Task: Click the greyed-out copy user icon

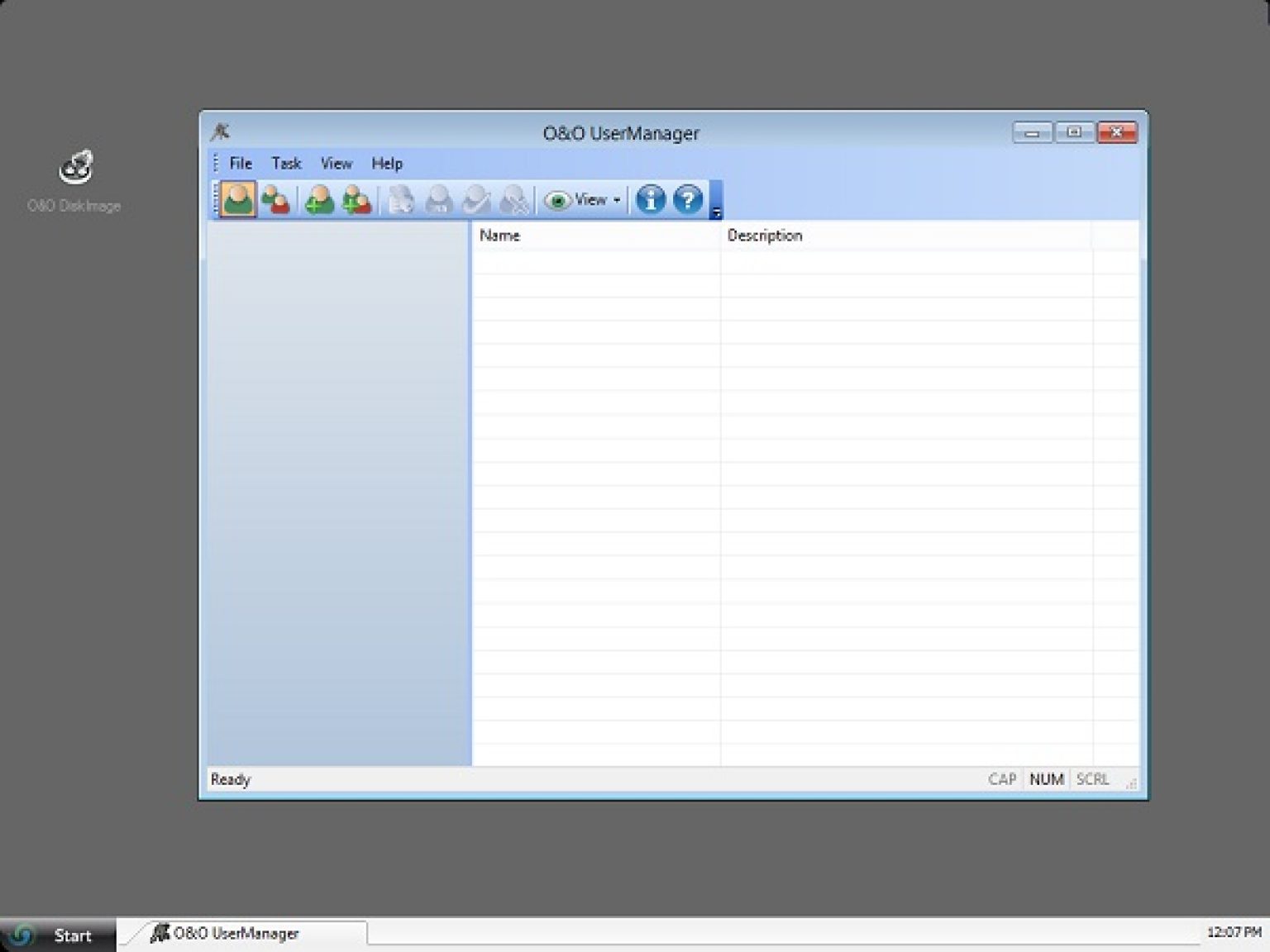Action: pyautogui.click(x=401, y=199)
